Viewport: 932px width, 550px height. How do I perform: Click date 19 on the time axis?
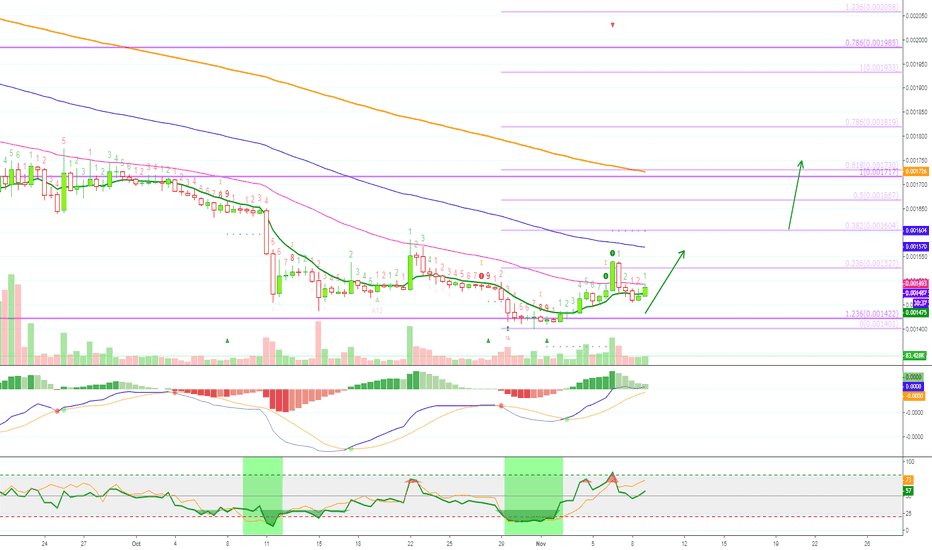pyautogui.click(x=776, y=543)
